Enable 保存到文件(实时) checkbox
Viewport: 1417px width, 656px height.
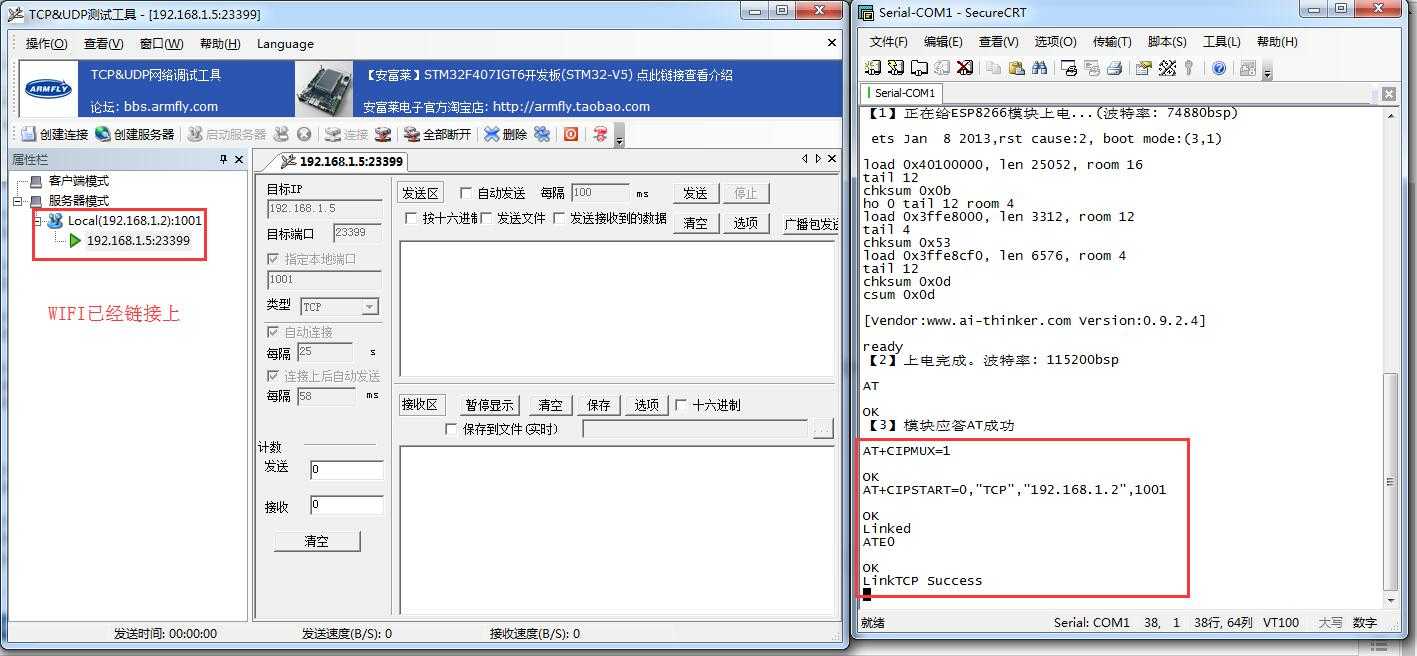point(450,429)
